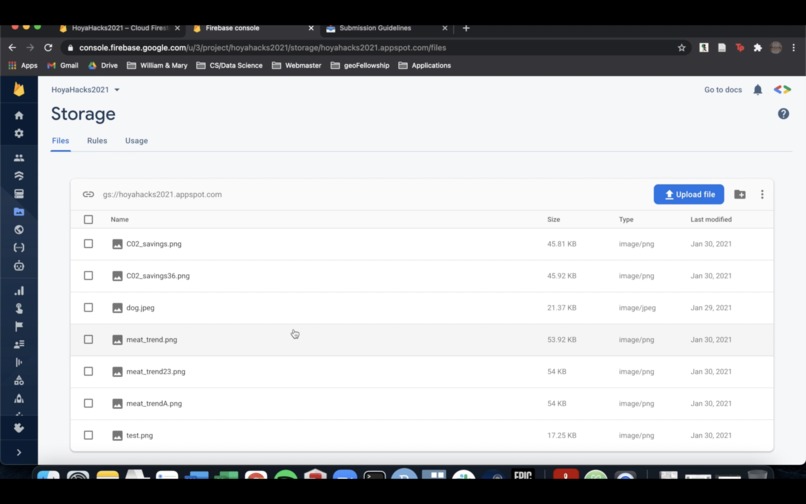Open Realtime Database sidebar icon

click(x=19, y=194)
